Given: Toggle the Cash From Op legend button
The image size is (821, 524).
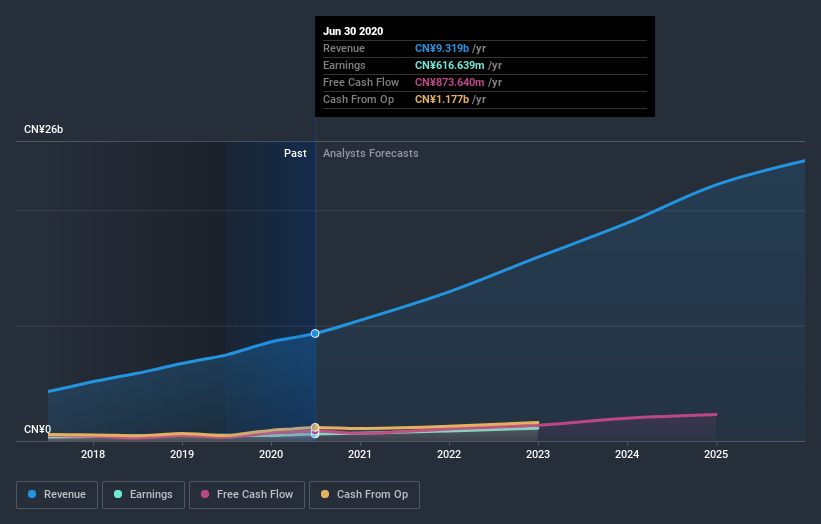Looking at the screenshot, I should 364,495.
